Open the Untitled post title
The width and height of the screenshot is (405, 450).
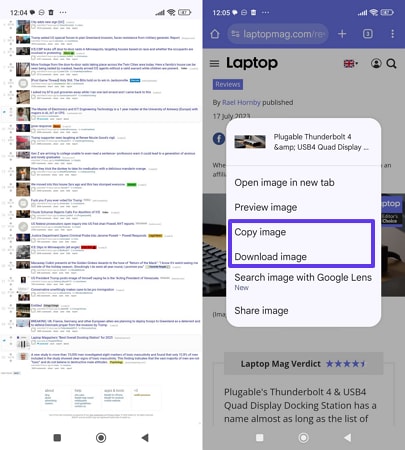tap(36, 305)
